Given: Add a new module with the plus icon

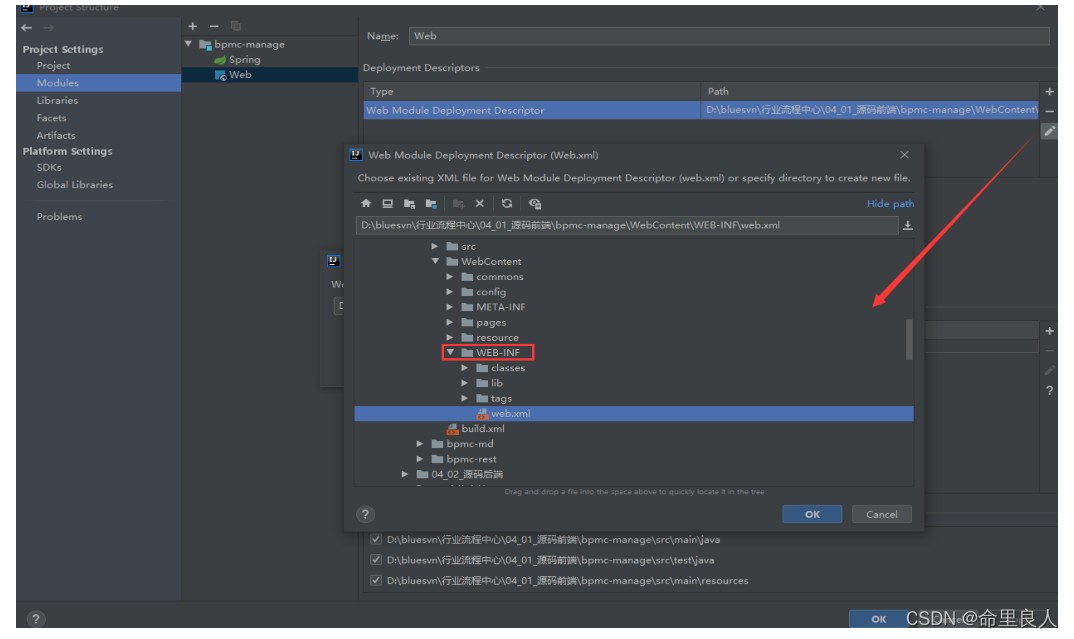Looking at the screenshot, I should [192, 26].
